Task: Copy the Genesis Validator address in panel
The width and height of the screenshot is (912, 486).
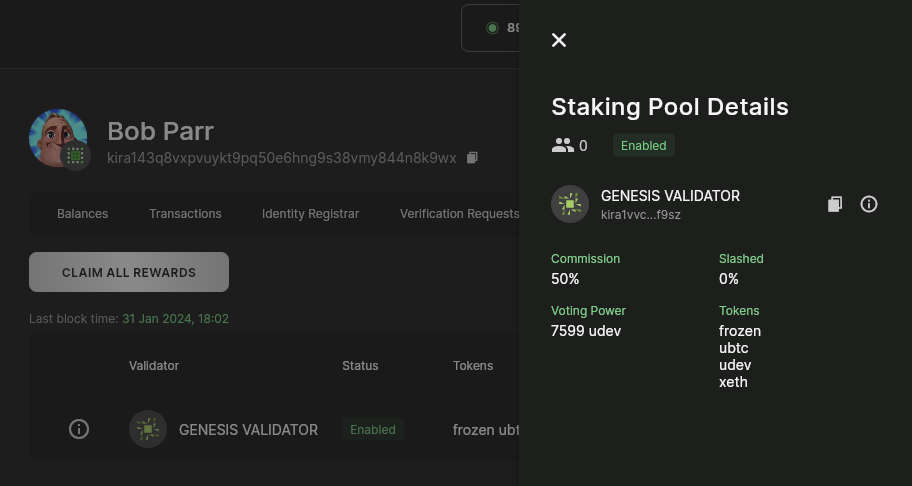Action: (x=835, y=204)
